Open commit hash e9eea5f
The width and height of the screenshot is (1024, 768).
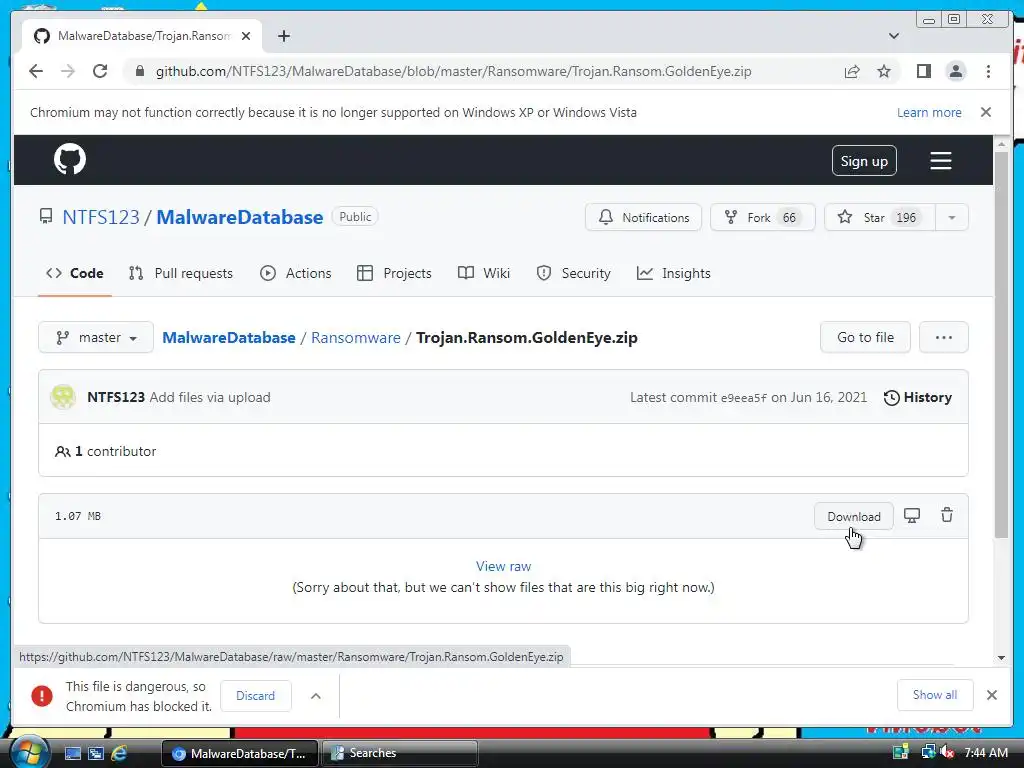tap(744, 398)
